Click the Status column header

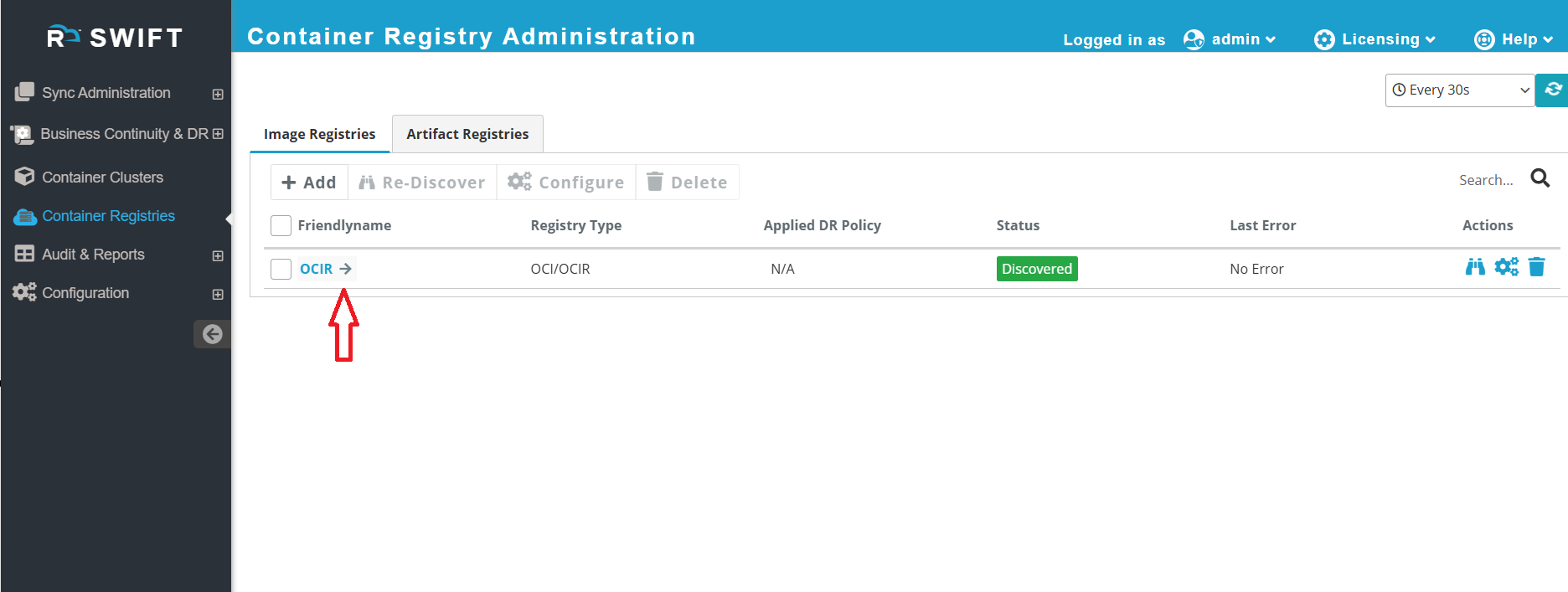pyautogui.click(x=1018, y=225)
